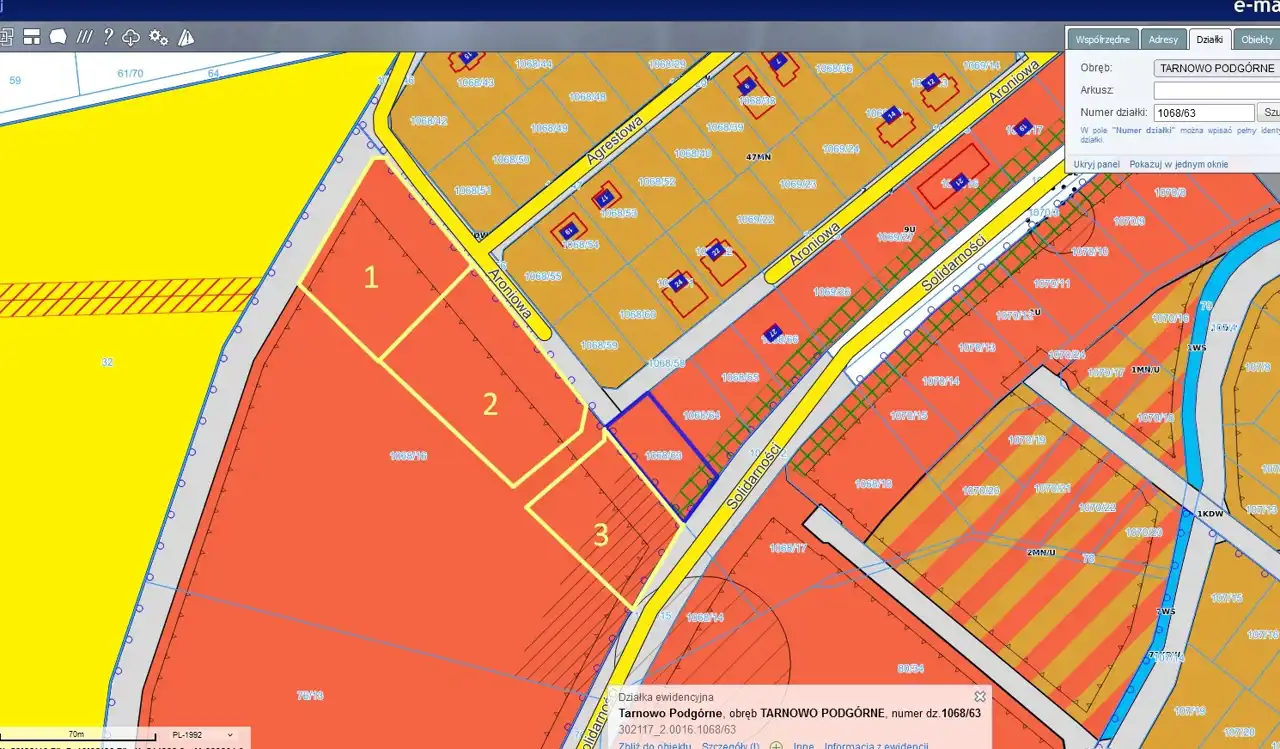Click the cloud download icon

click(x=131, y=37)
